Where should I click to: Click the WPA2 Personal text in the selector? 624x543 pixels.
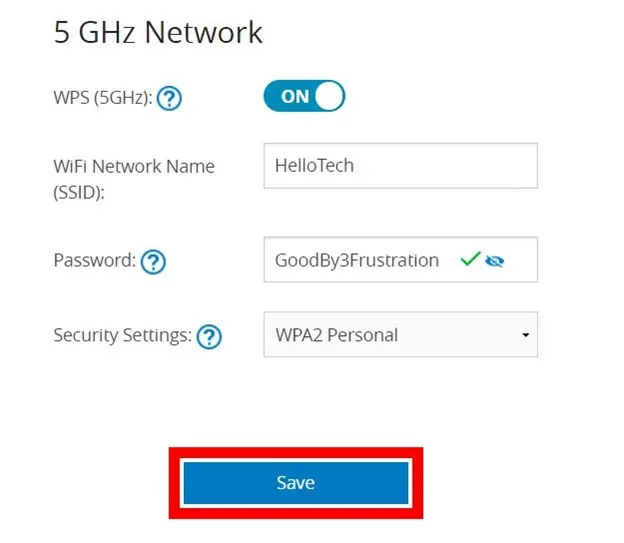click(336, 335)
